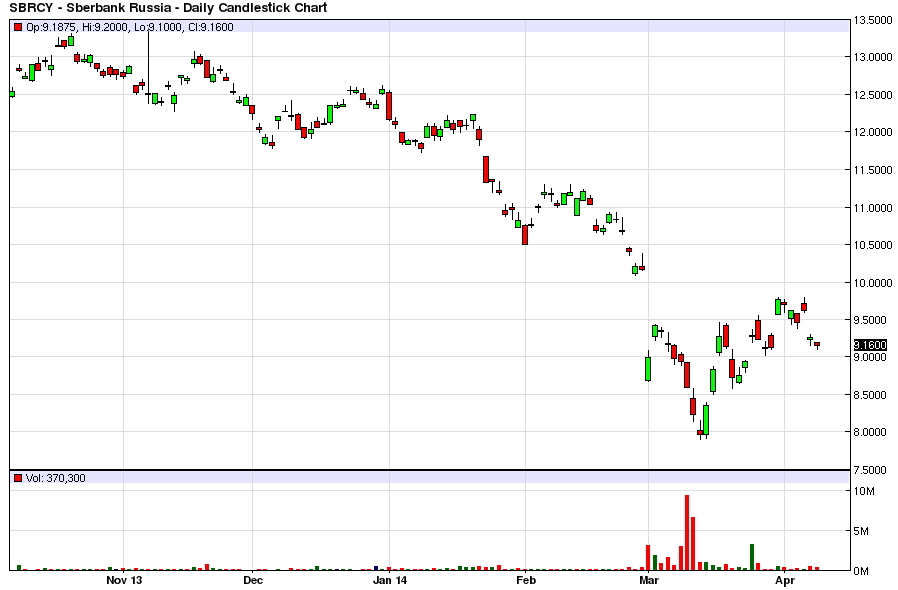
Task: Click the '13.5000' price axis label
Action: 872,21
